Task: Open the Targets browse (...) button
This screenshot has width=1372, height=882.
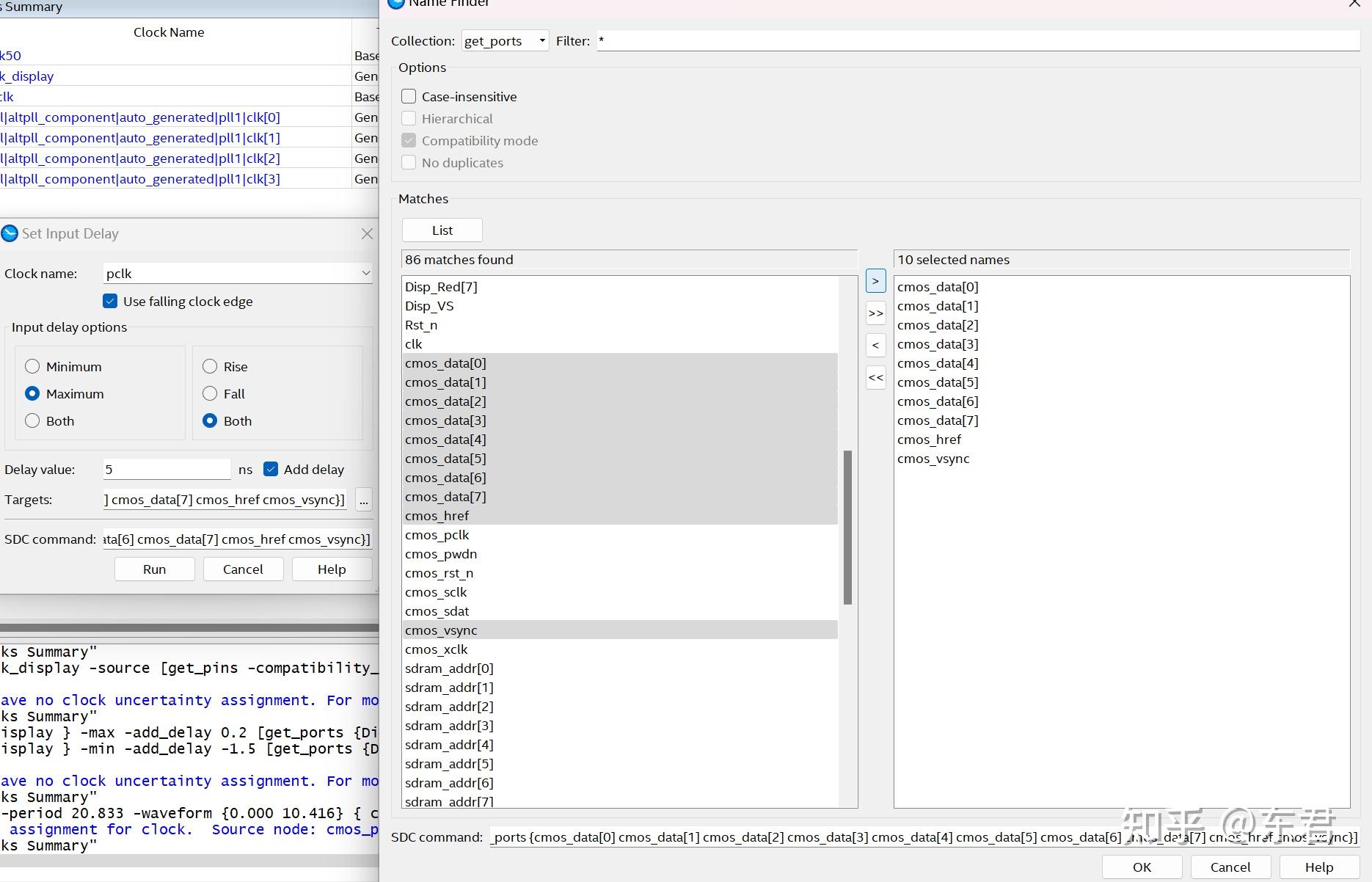Action: click(x=363, y=500)
